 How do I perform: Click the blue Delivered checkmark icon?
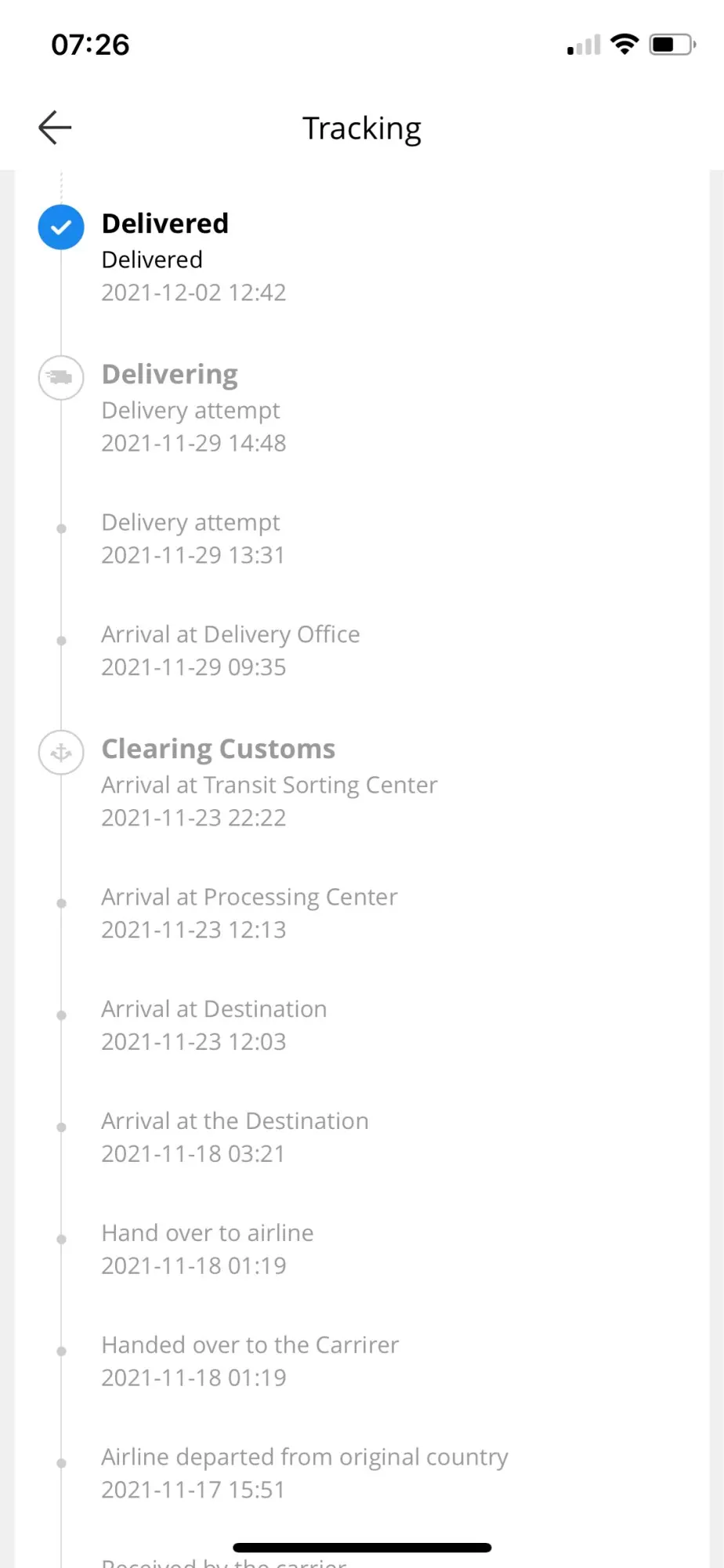pos(61,227)
